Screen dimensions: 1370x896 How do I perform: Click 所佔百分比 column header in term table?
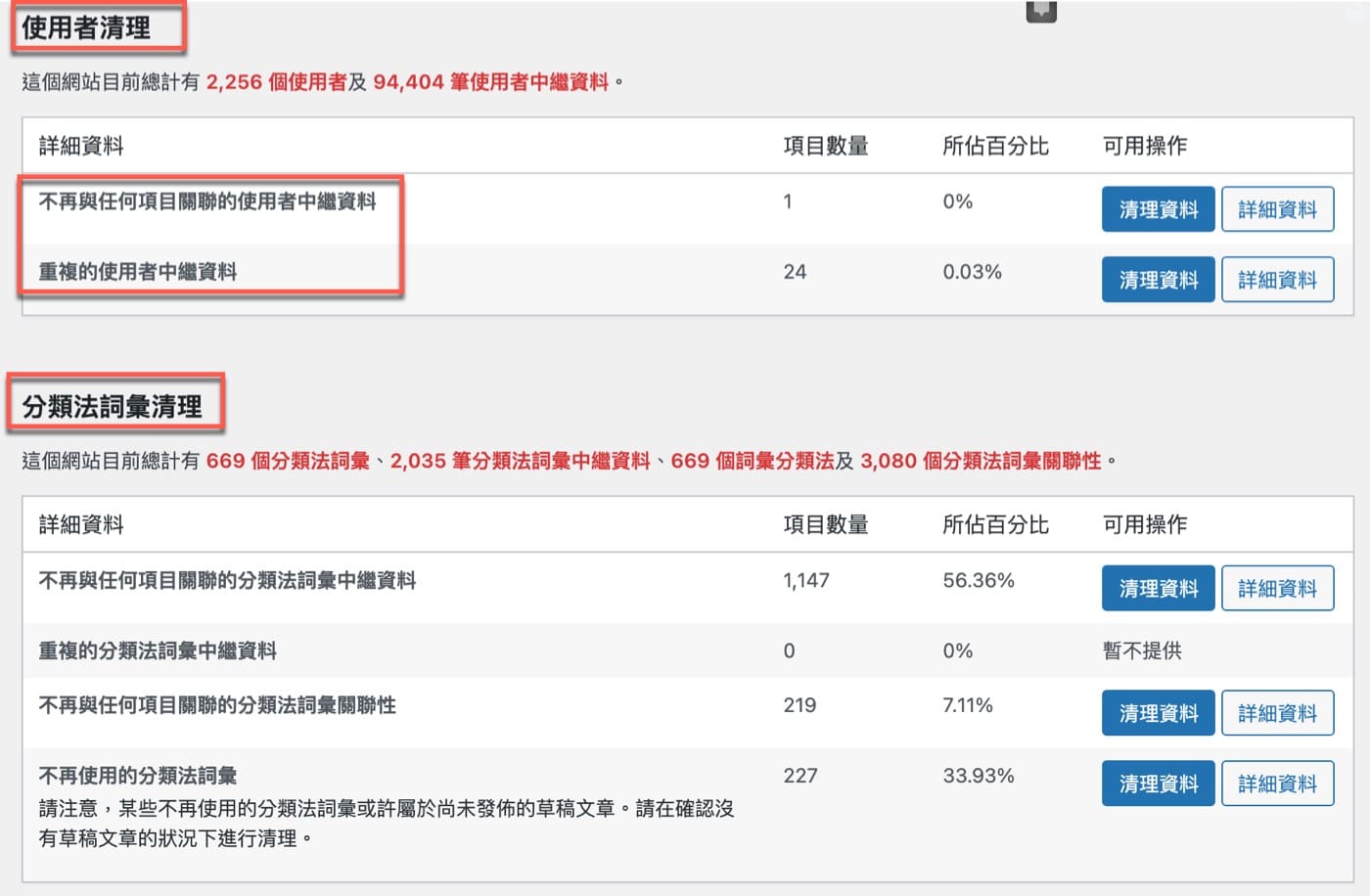[995, 524]
